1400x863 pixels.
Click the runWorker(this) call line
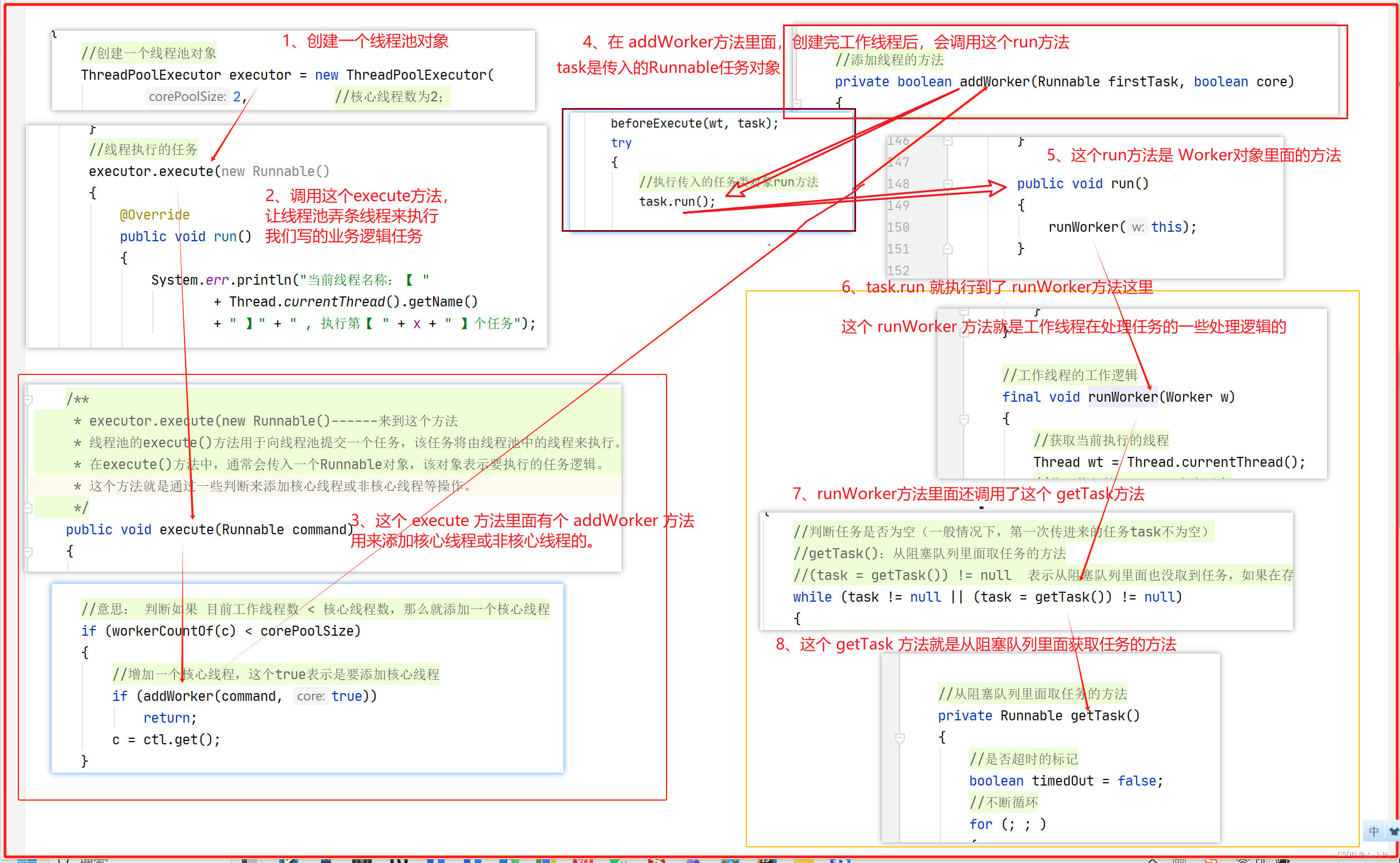click(x=1122, y=227)
